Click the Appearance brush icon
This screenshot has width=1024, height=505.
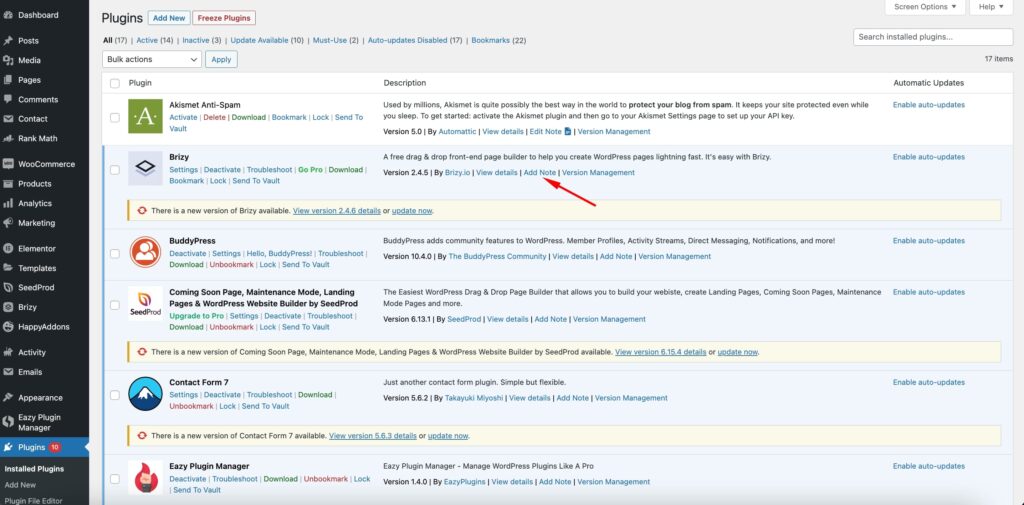click(x=8, y=397)
